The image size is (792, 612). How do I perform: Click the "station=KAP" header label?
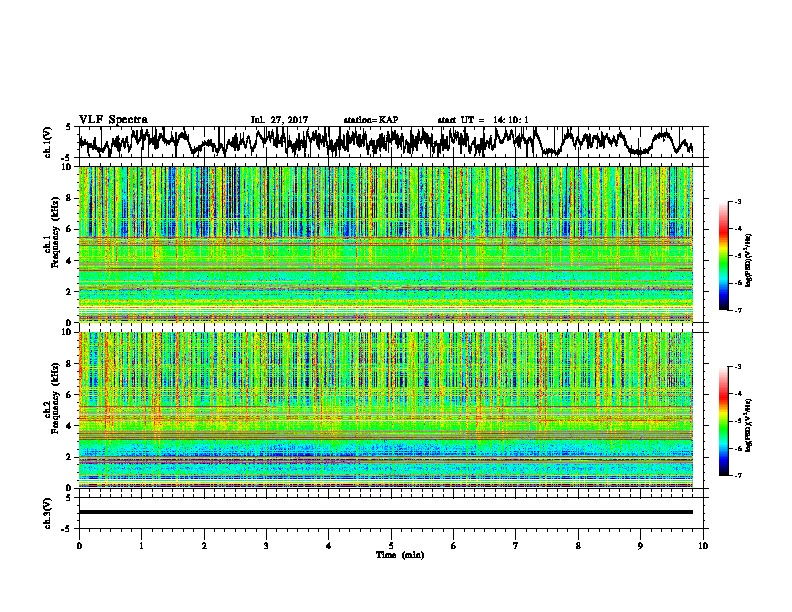(x=371, y=120)
